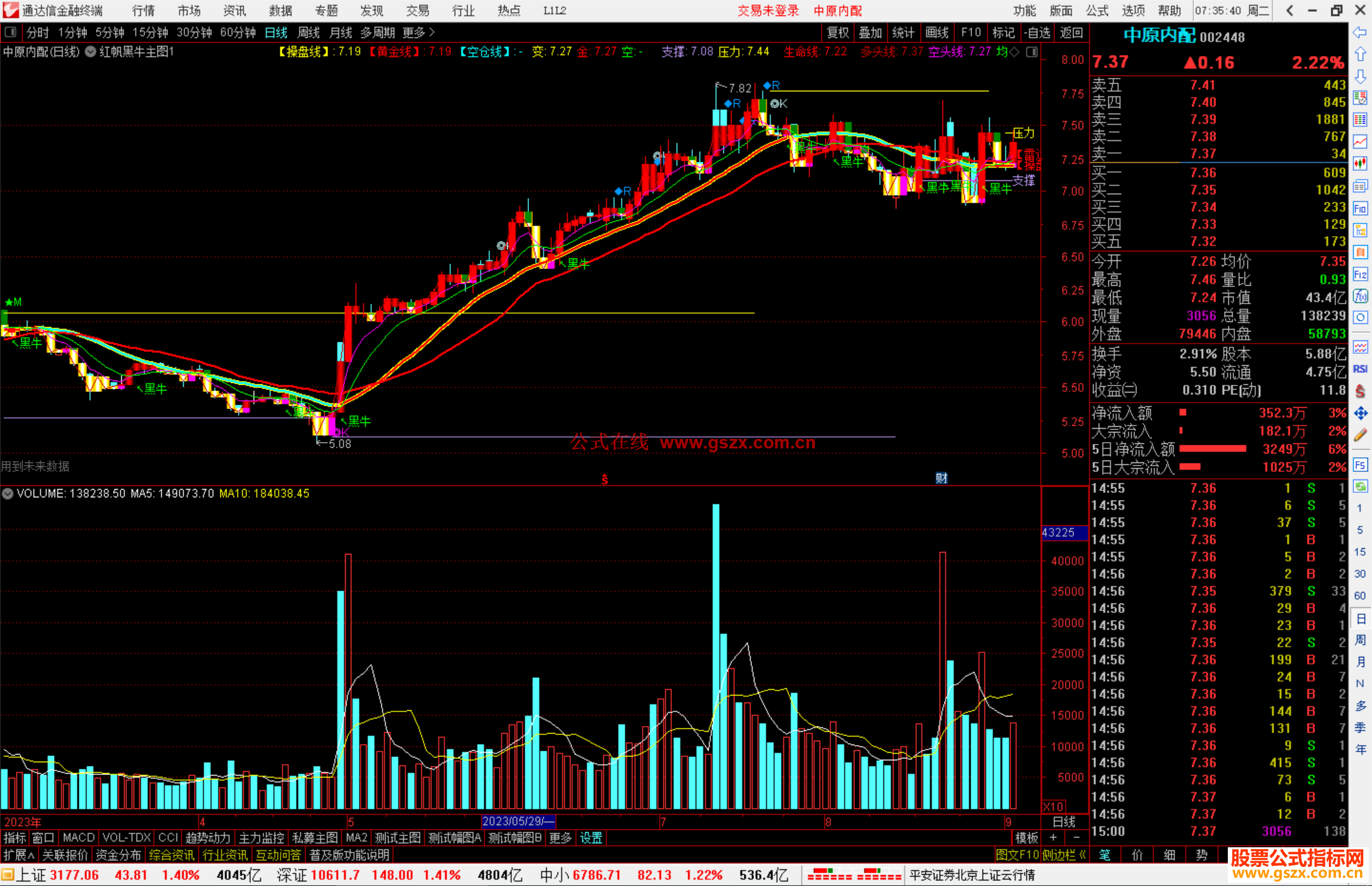
Task: Click the F10 company info sidebar icon
Action: point(1360,208)
